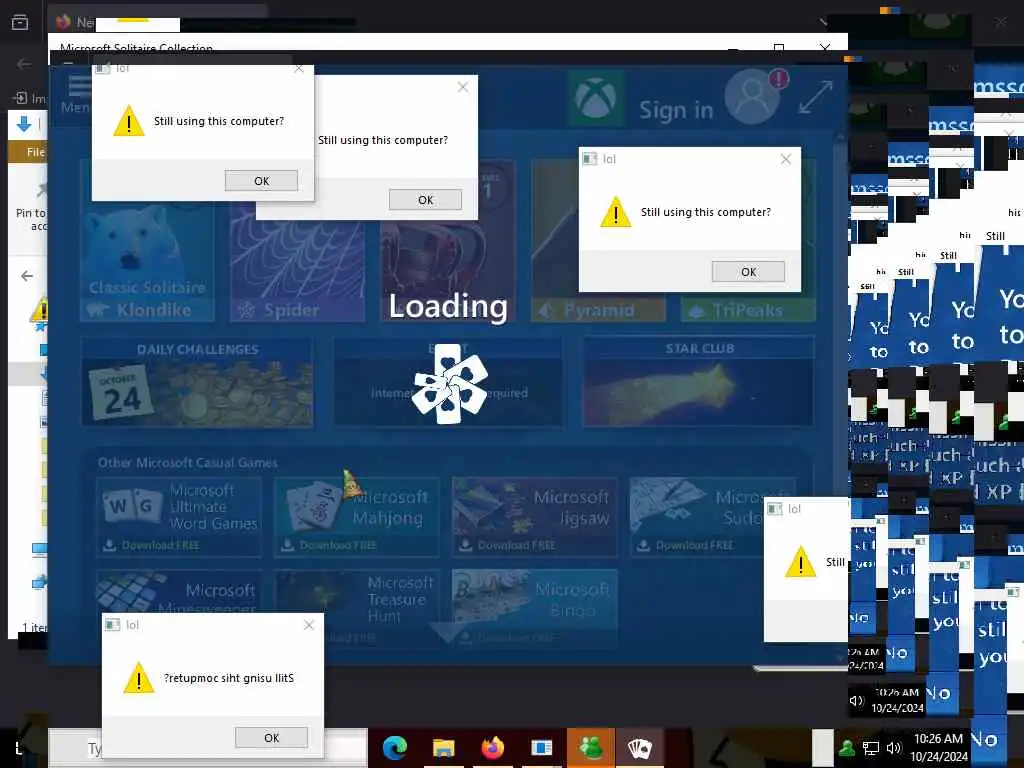Click the fullscreen arrows icon in Solitaire

[816, 97]
